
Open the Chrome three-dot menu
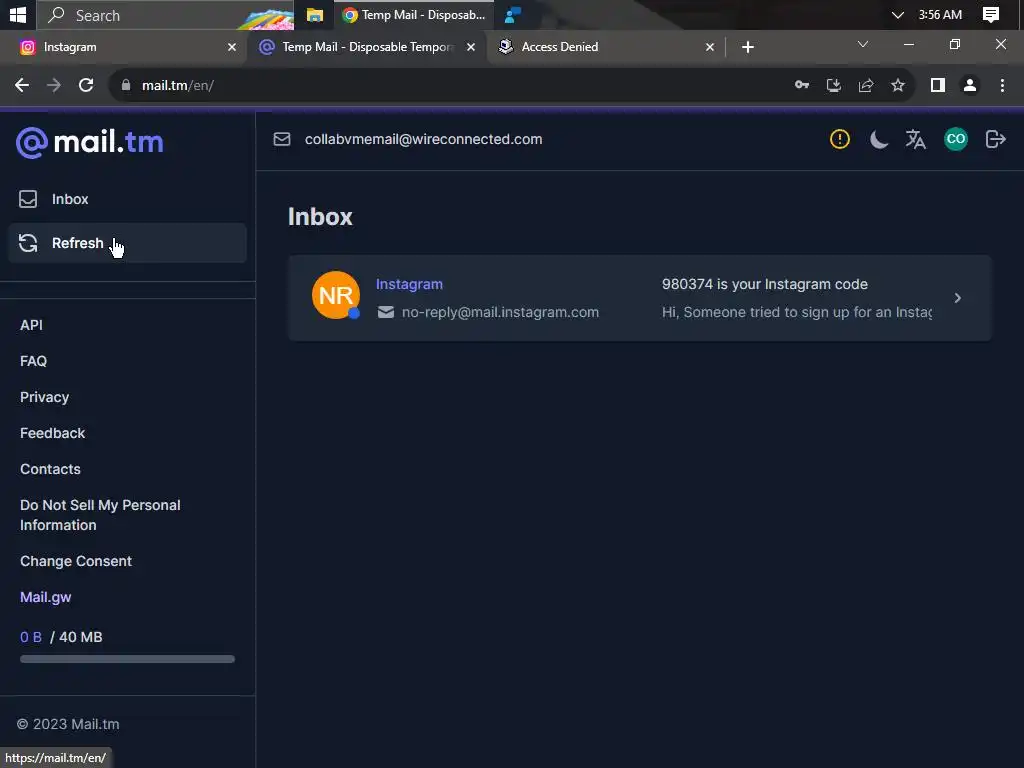click(1002, 85)
